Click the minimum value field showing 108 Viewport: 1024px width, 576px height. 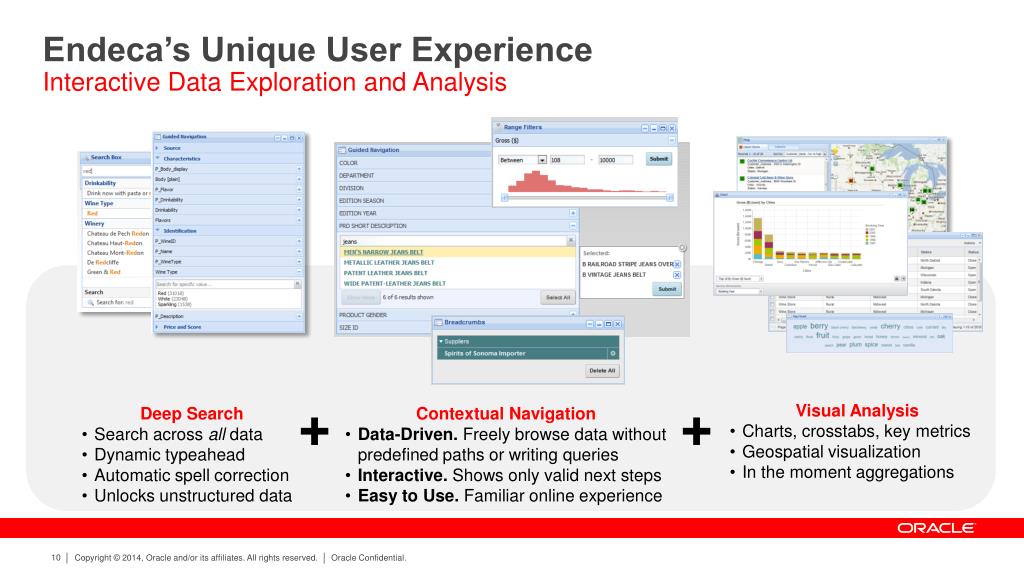coord(566,160)
